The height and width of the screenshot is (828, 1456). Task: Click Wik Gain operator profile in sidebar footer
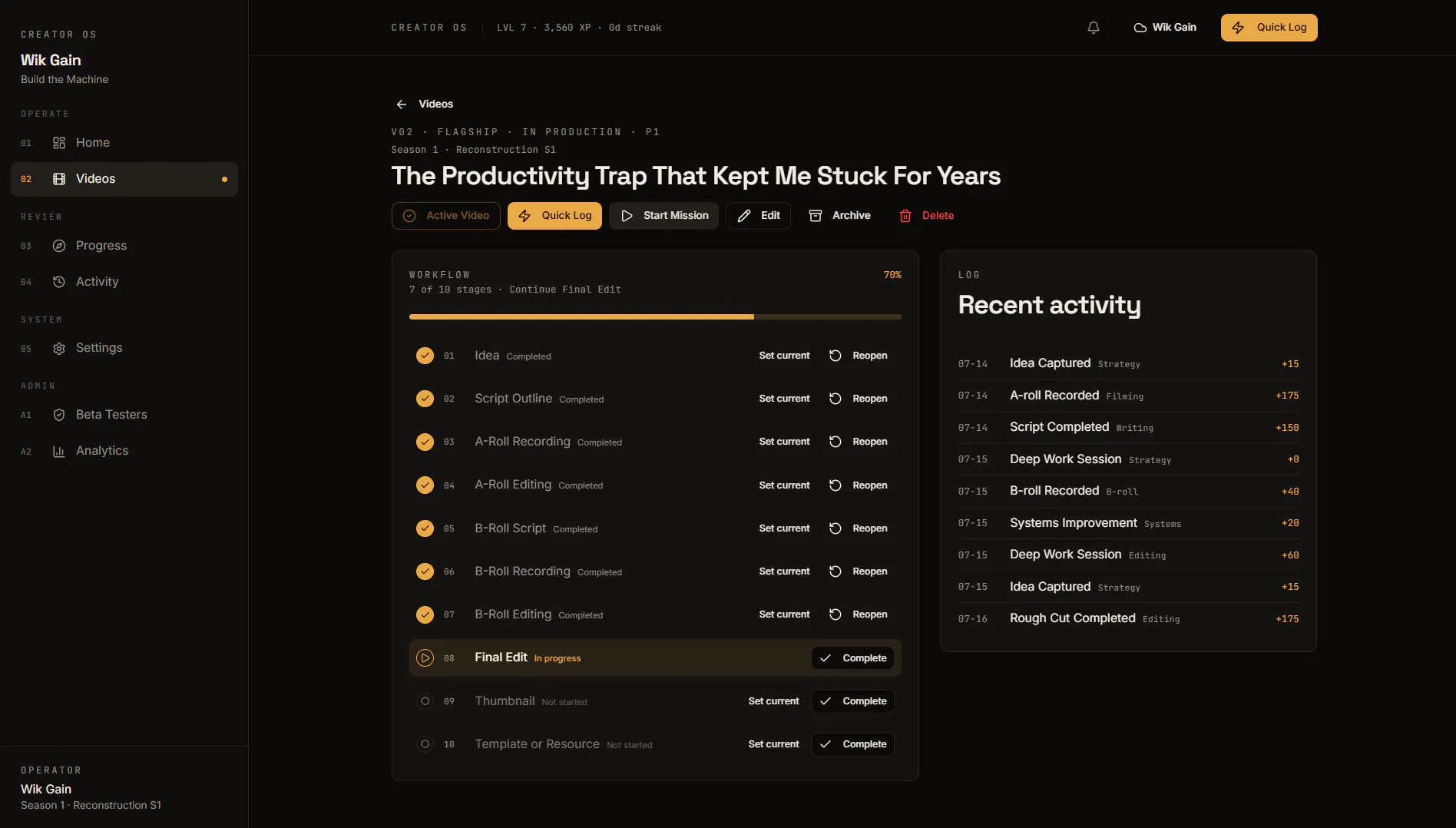(91, 797)
